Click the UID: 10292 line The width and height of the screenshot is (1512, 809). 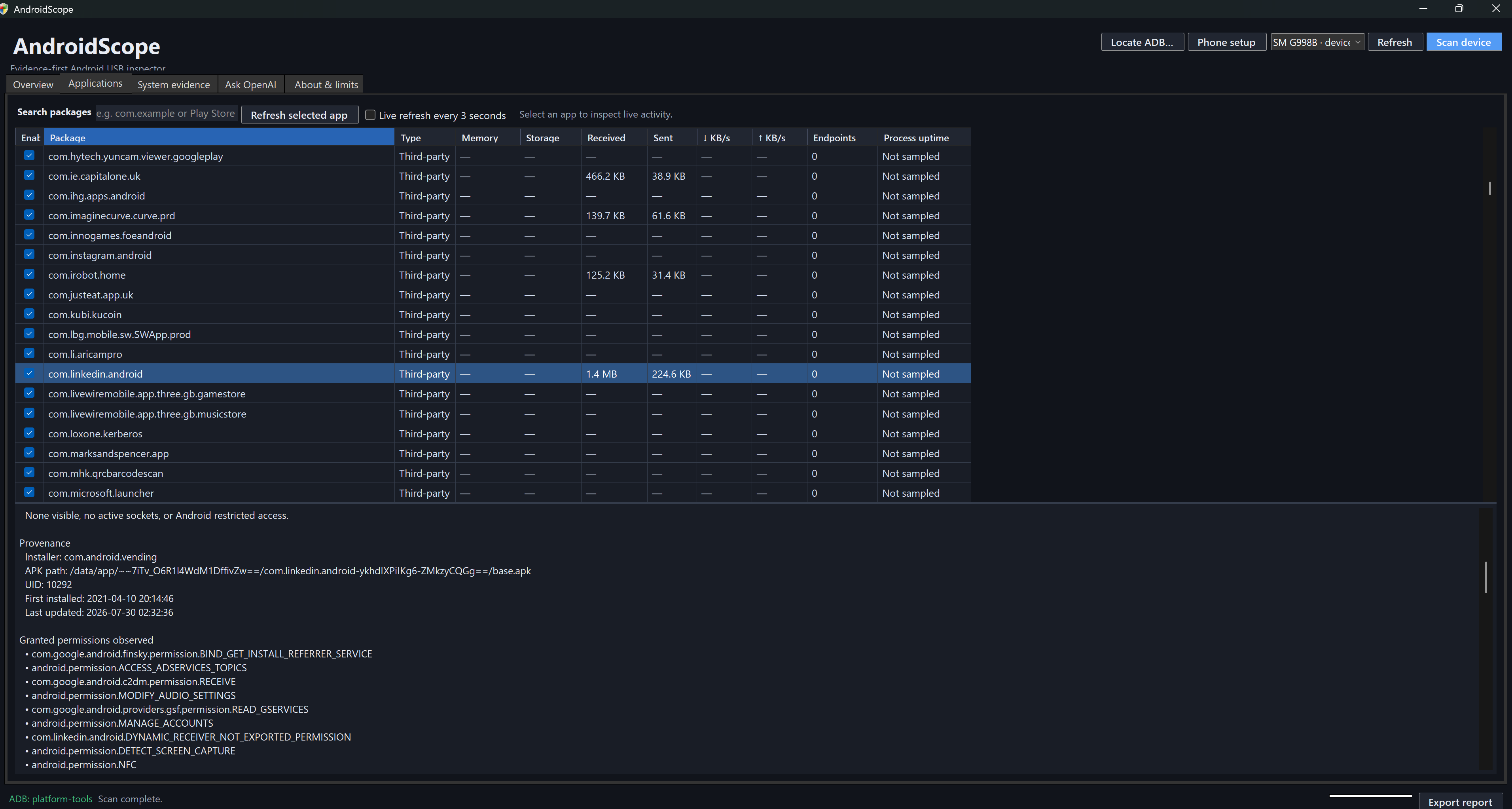48,585
